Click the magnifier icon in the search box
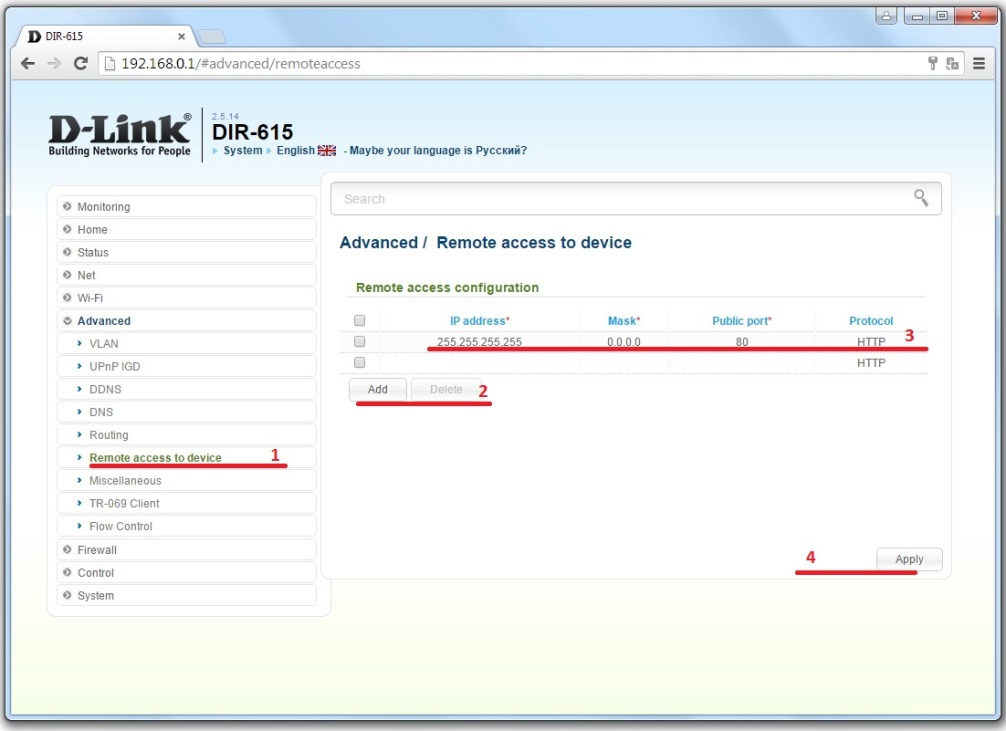The height and width of the screenshot is (731, 1006). 921,198
